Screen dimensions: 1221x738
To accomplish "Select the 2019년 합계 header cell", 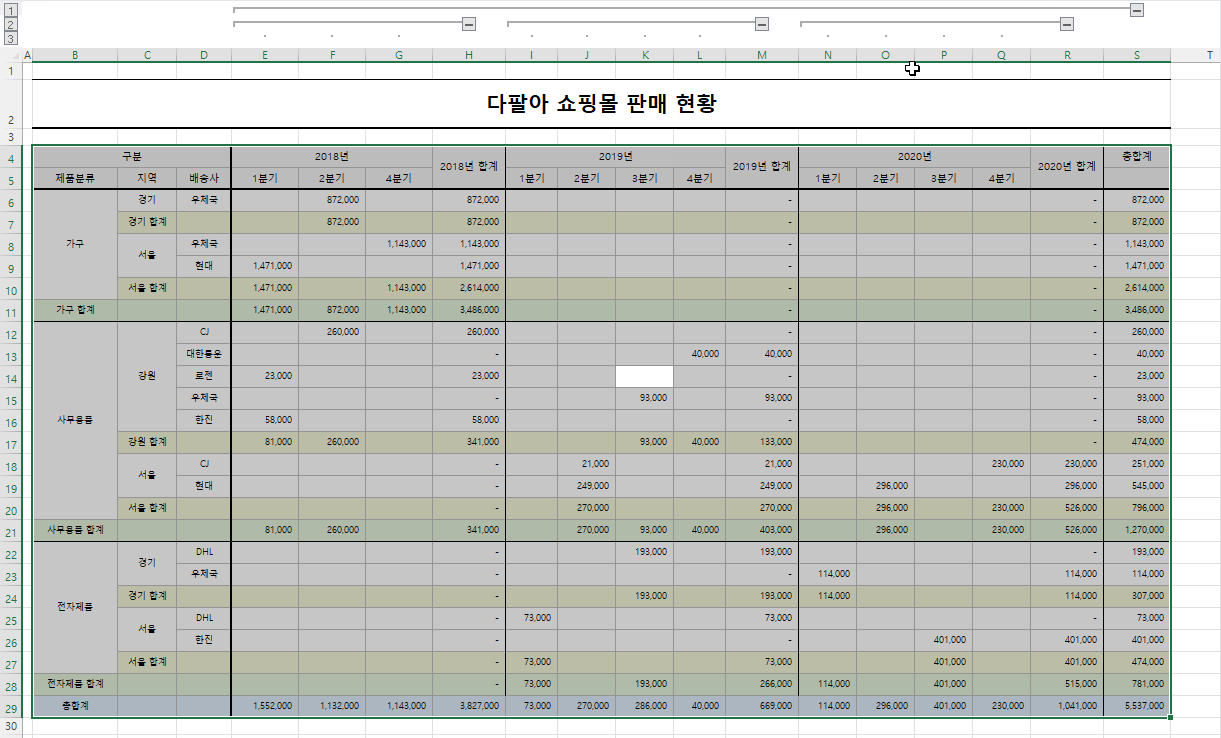I will point(762,167).
